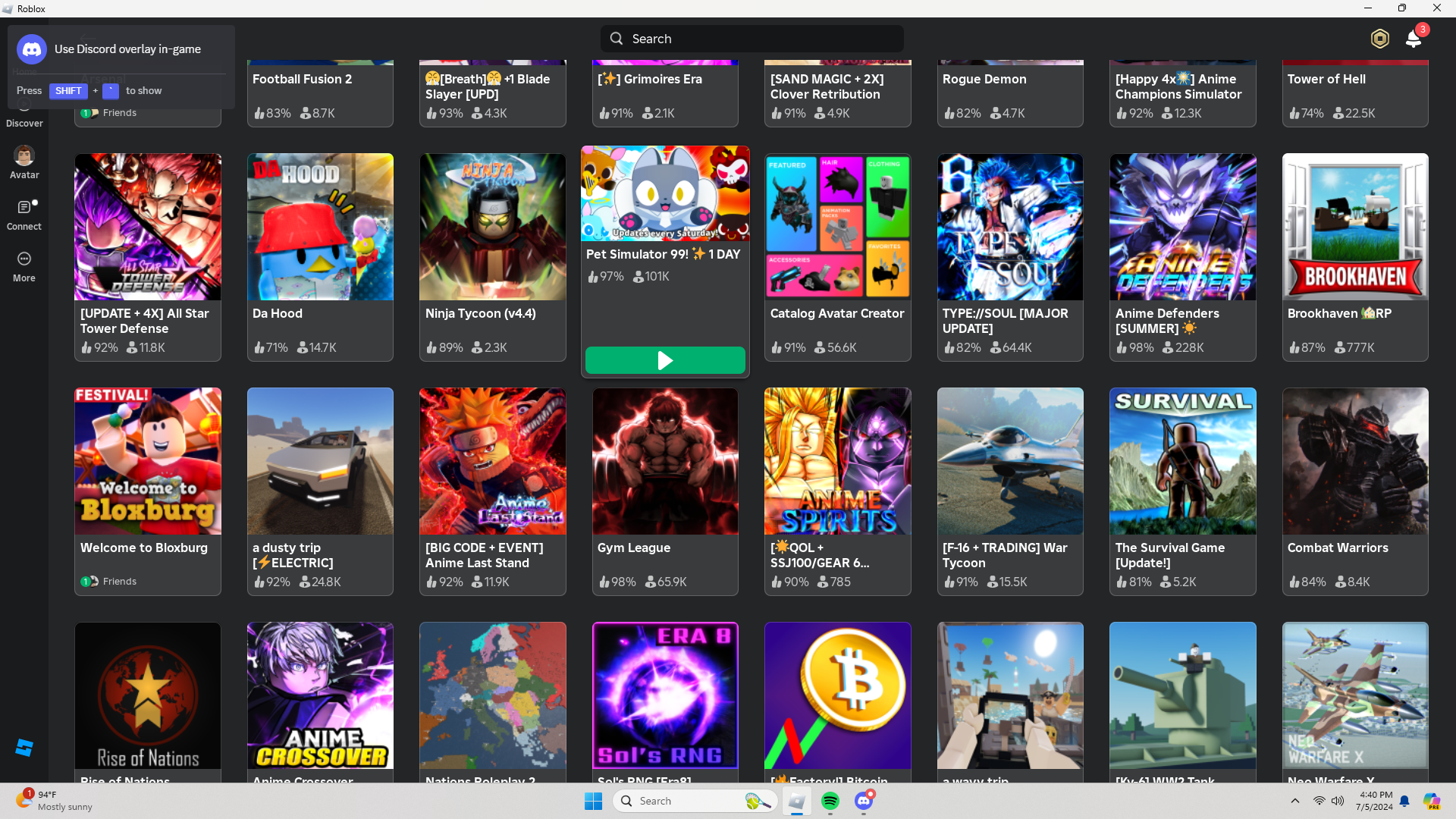Image resolution: width=1456 pixels, height=819 pixels.
Task: Select the Combat Warriors thumbnail
Action: (x=1355, y=461)
